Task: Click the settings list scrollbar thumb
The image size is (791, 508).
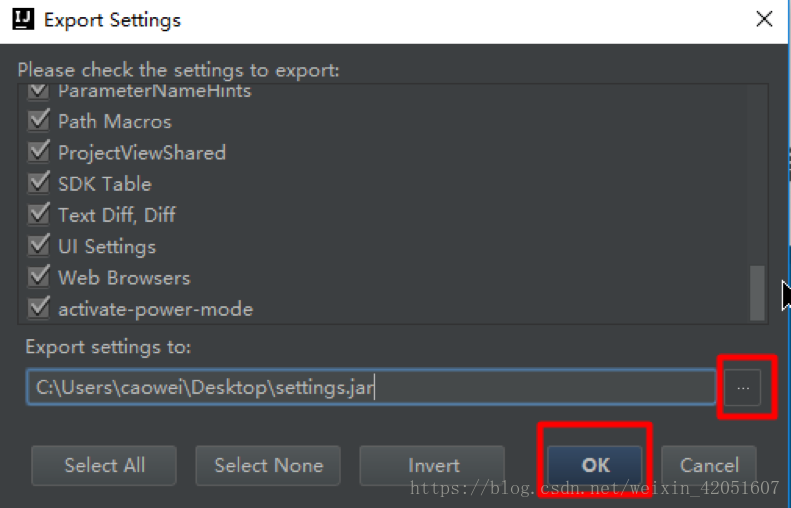Action: (x=757, y=292)
